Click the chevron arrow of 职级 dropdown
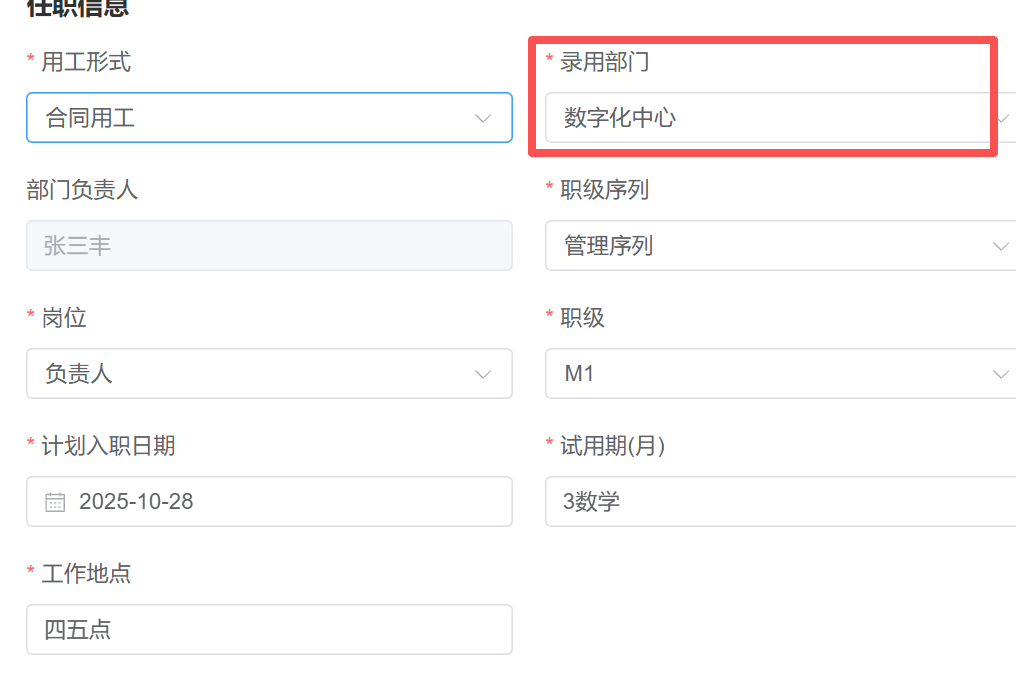This screenshot has height=680, width=1016. click(x=1000, y=374)
